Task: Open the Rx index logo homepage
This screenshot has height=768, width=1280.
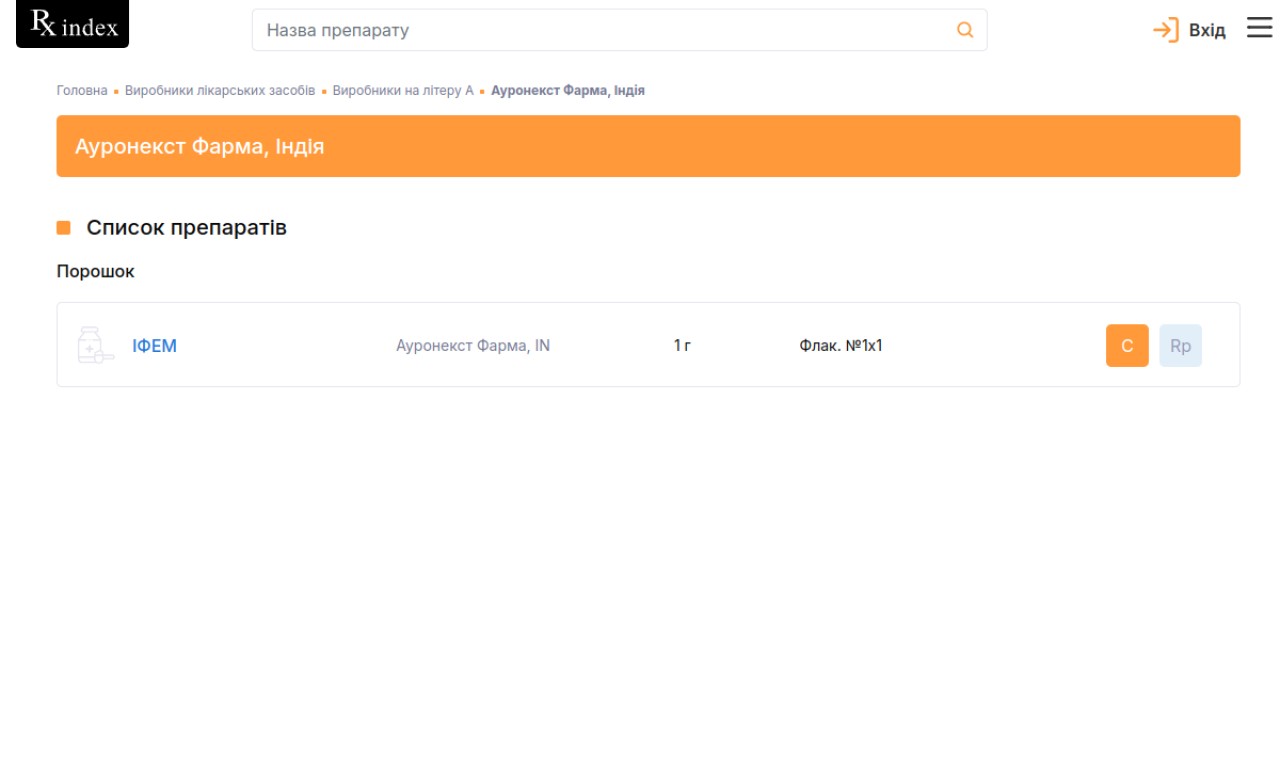Action: pos(72,24)
